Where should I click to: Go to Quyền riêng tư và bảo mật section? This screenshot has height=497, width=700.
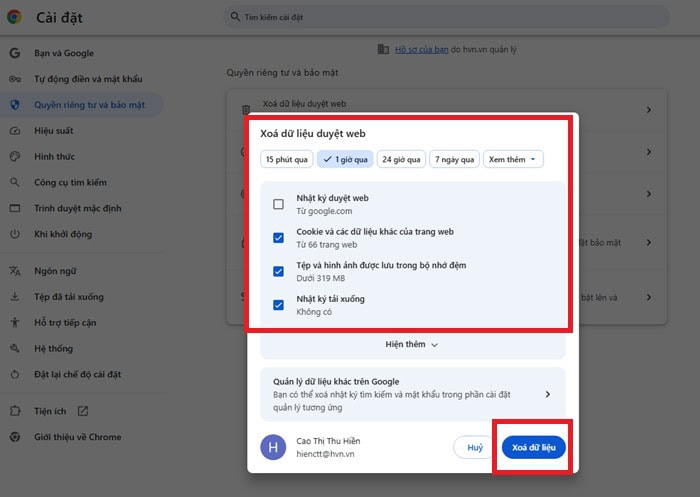tap(82, 105)
